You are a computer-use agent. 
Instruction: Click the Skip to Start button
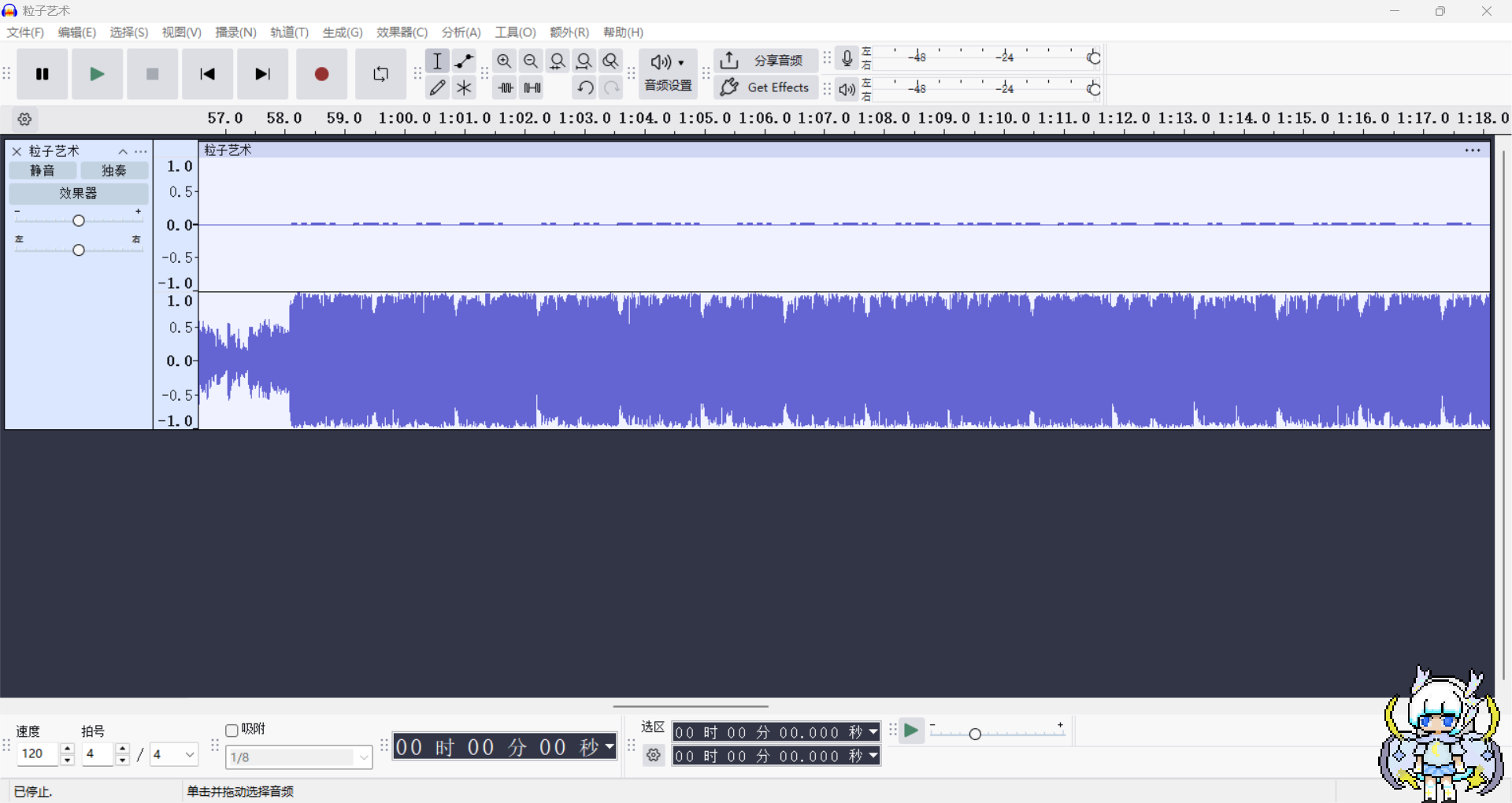pyautogui.click(x=207, y=74)
